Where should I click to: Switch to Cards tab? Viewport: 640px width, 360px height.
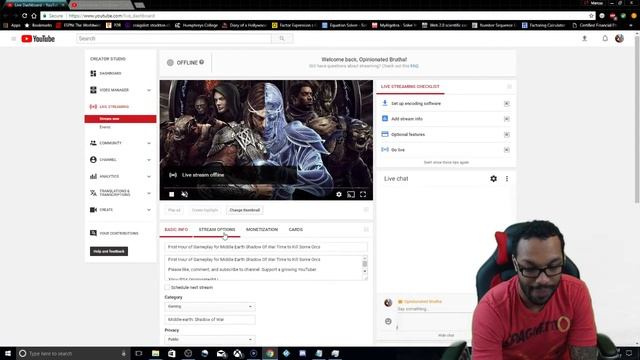[296, 230]
